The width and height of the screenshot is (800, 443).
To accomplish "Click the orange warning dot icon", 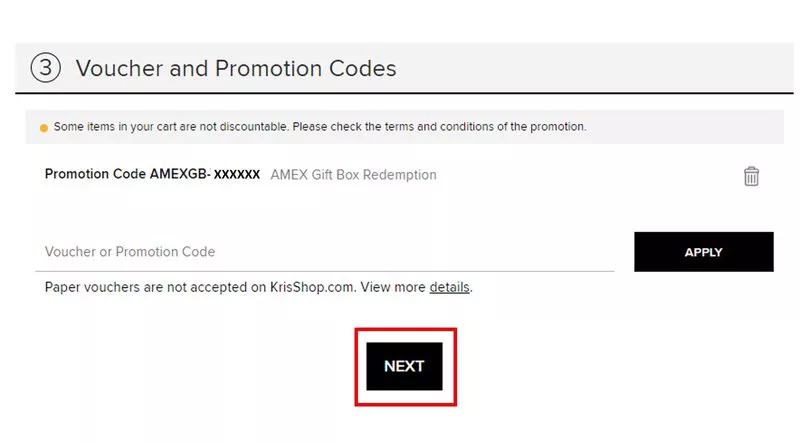I will click(x=43, y=128).
